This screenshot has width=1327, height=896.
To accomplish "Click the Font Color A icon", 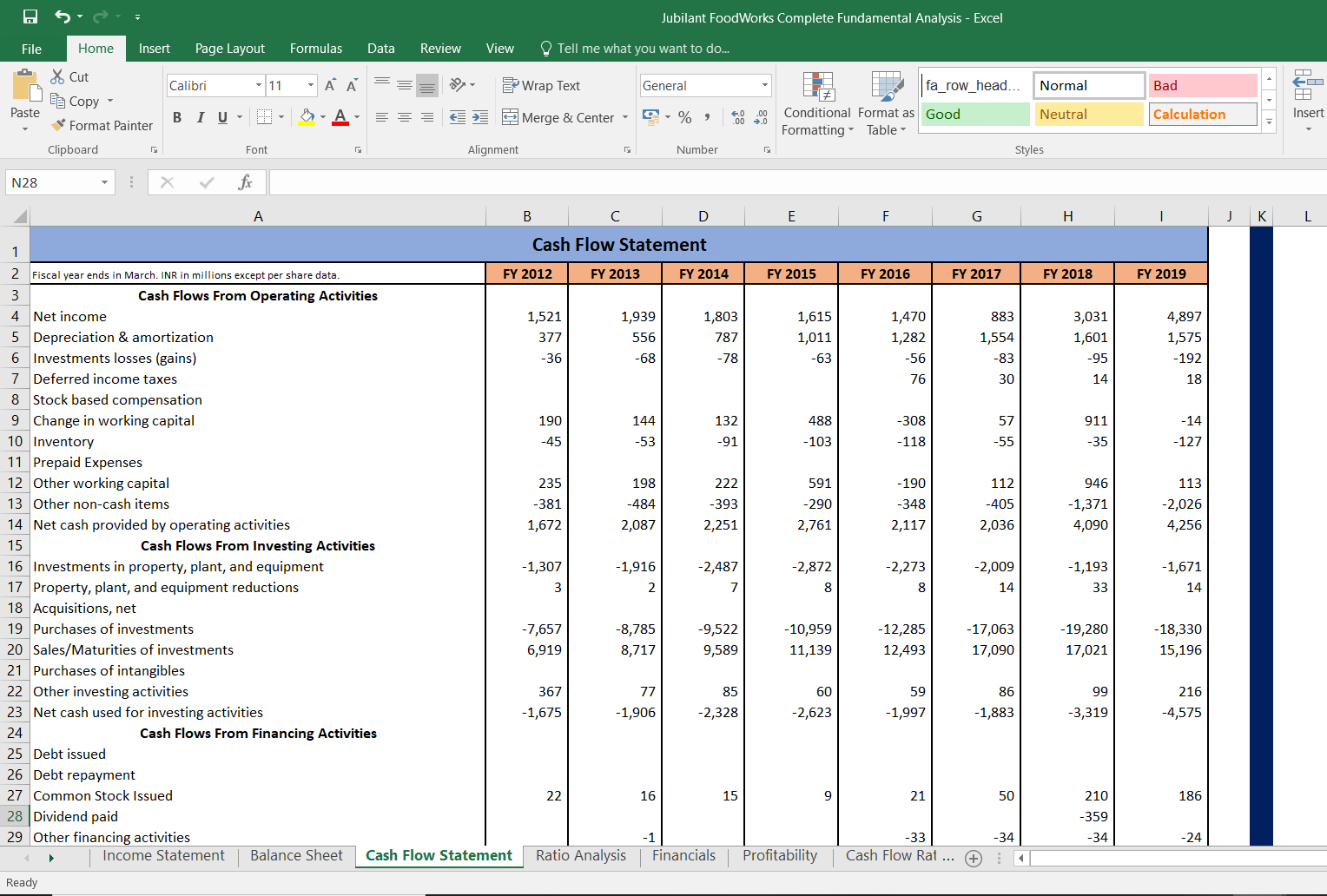I will click(340, 116).
